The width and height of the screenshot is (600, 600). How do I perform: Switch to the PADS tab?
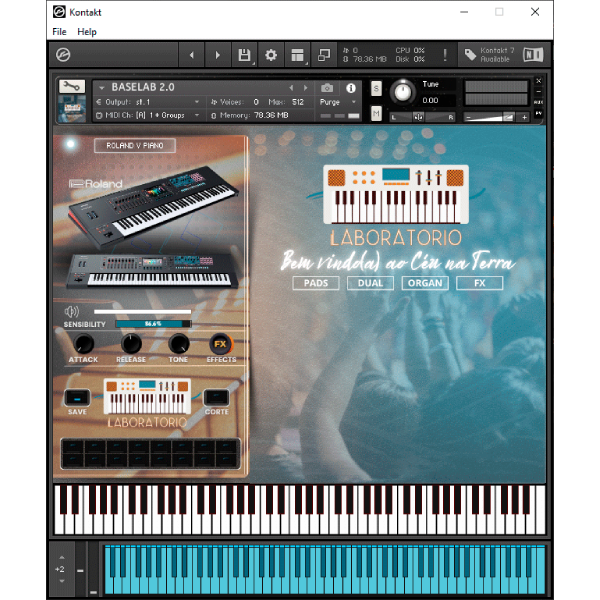316,283
